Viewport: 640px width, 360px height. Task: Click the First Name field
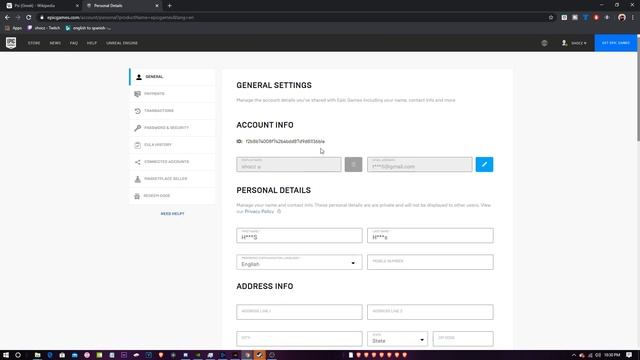pyautogui.click(x=299, y=236)
